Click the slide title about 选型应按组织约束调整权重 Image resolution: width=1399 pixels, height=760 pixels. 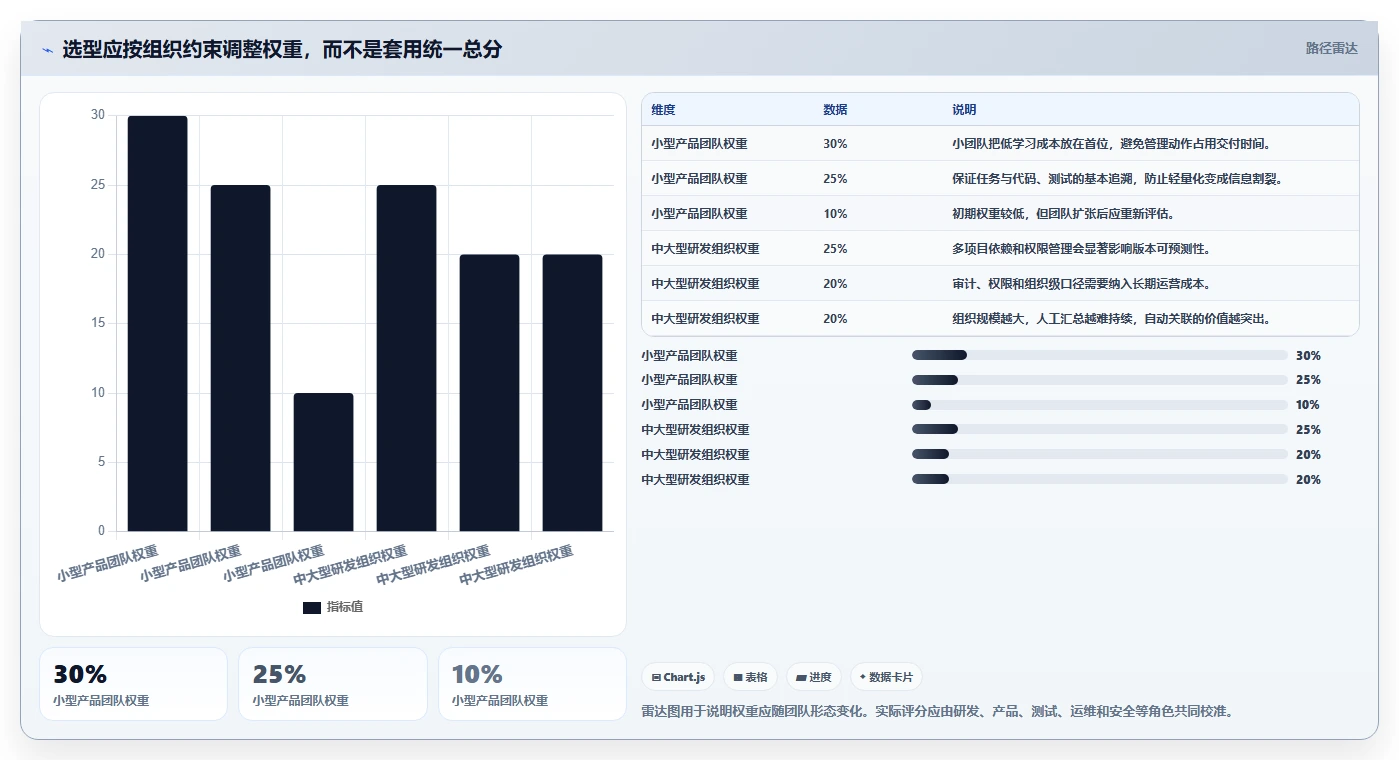[282, 49]
